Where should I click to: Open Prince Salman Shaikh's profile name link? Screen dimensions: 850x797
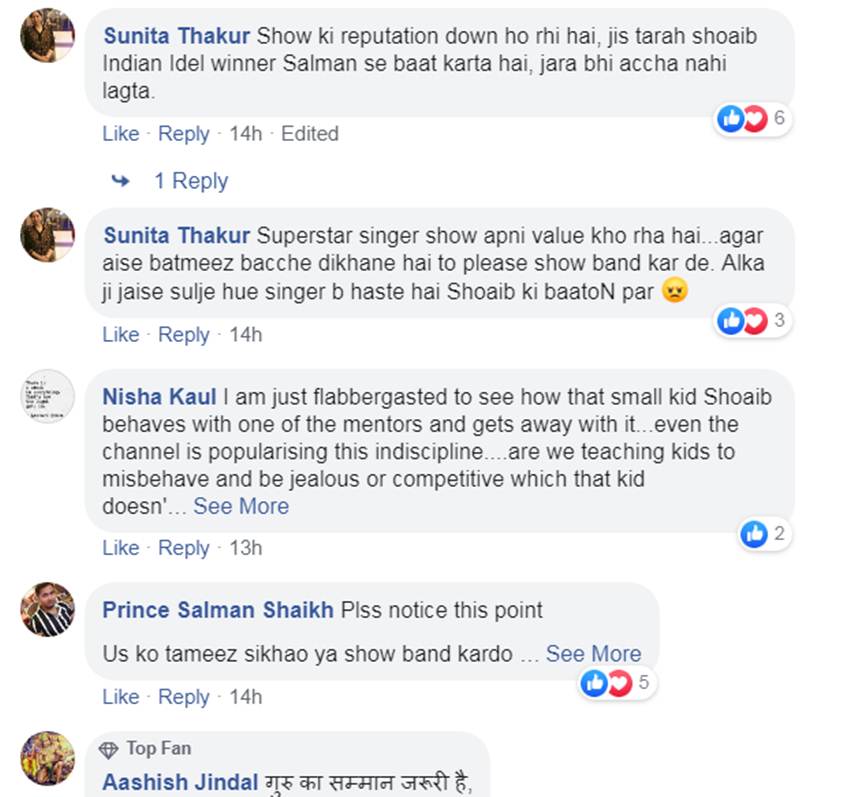pyautogui.click(x=218, y=610)
